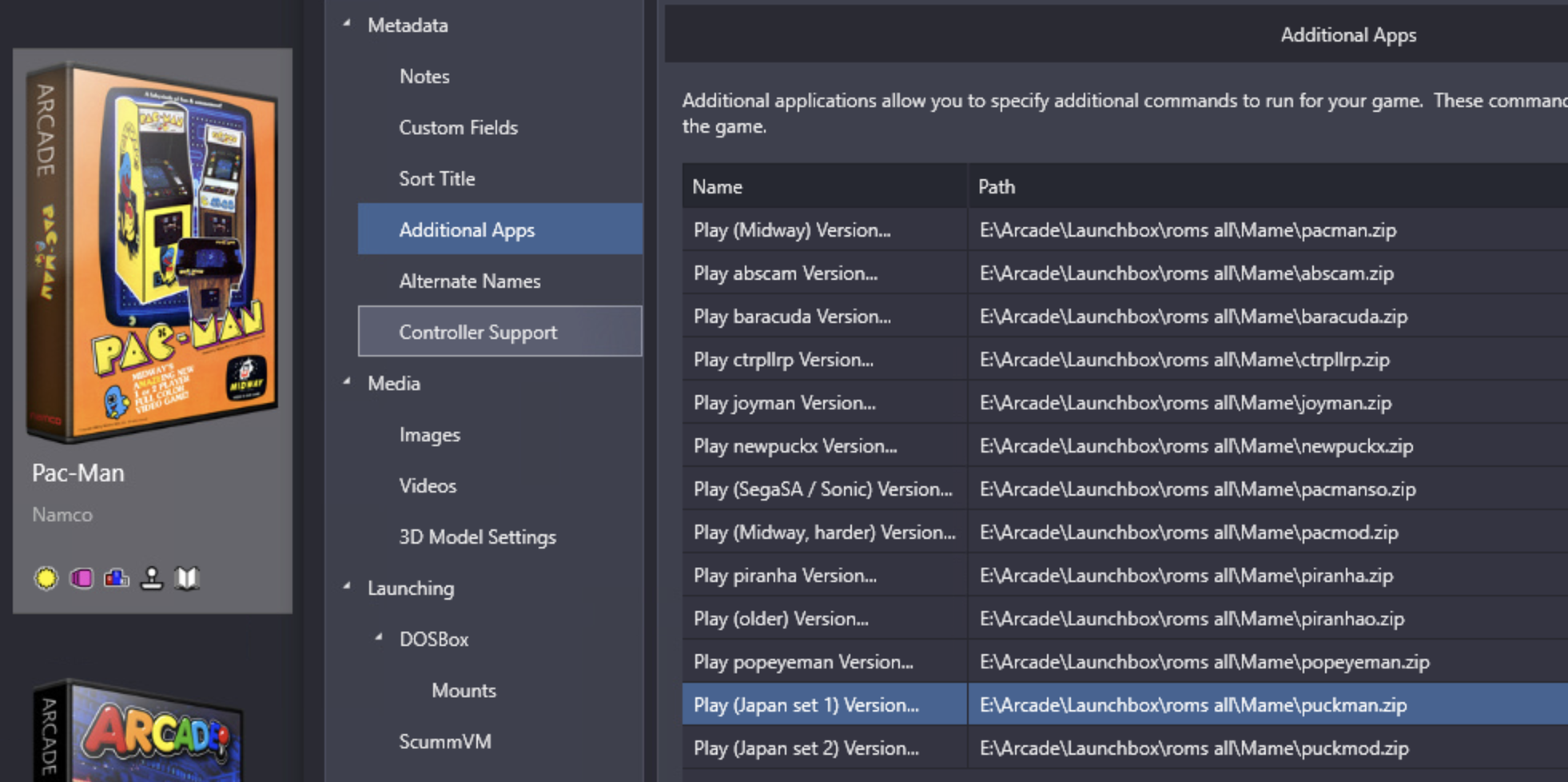Open the Alternate Names page
The height and width of the screenshot is (782, 1568).
(470, 281)
